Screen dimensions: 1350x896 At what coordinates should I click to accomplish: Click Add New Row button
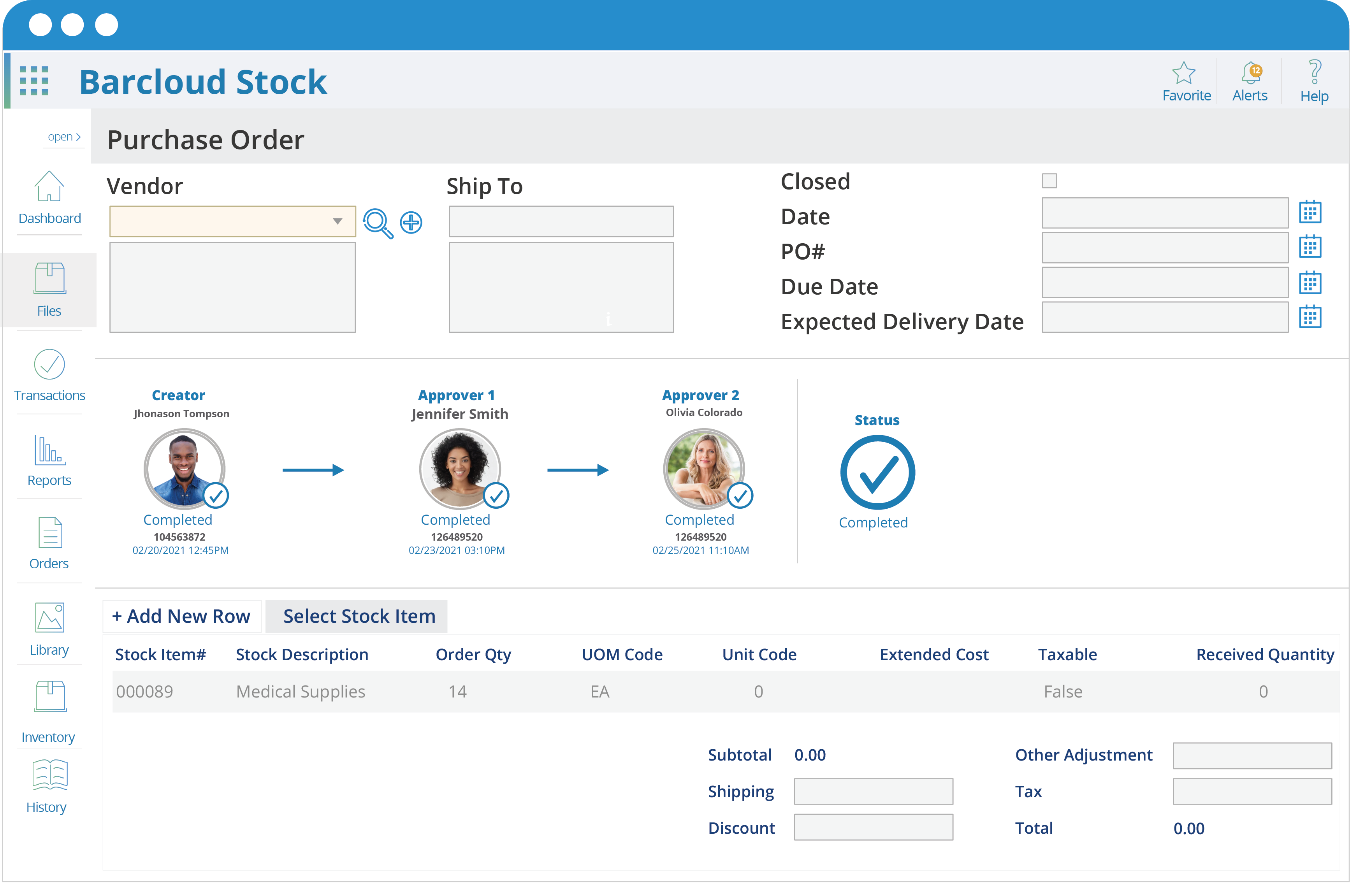181,616
